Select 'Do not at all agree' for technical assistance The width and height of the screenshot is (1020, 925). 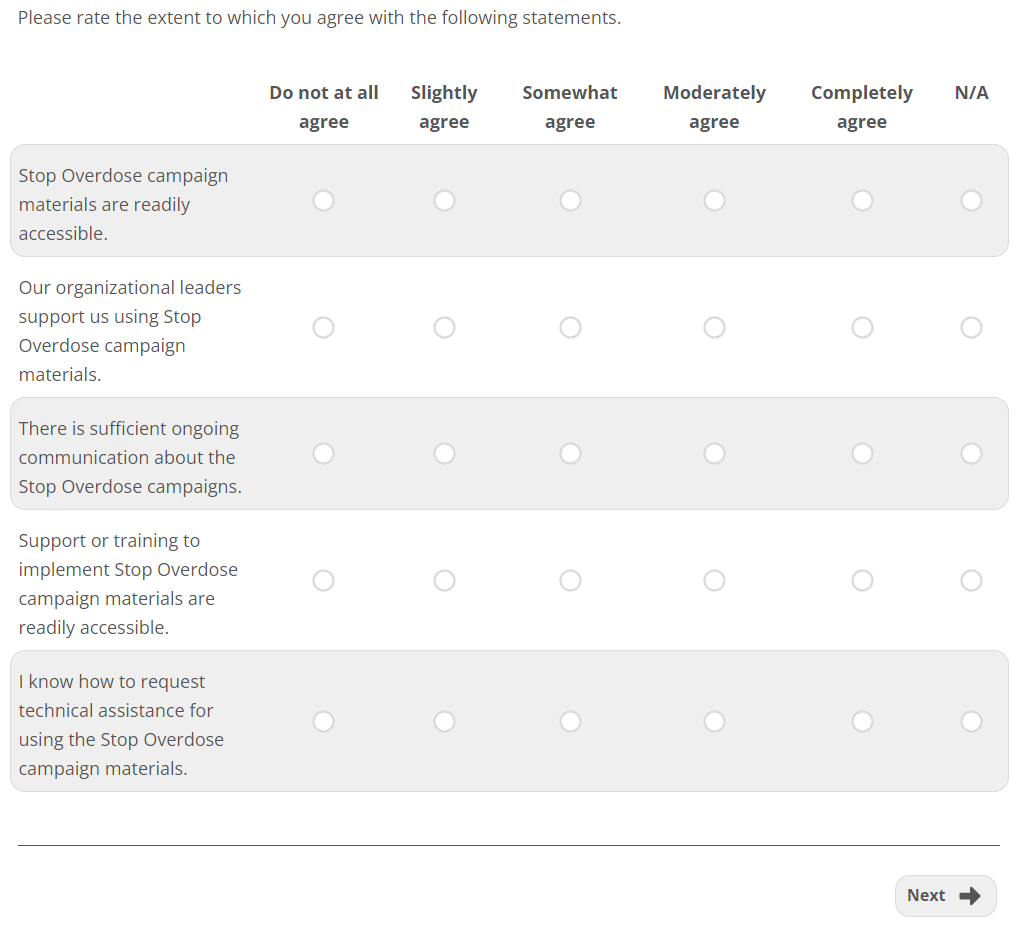click(x=323, y=721)
